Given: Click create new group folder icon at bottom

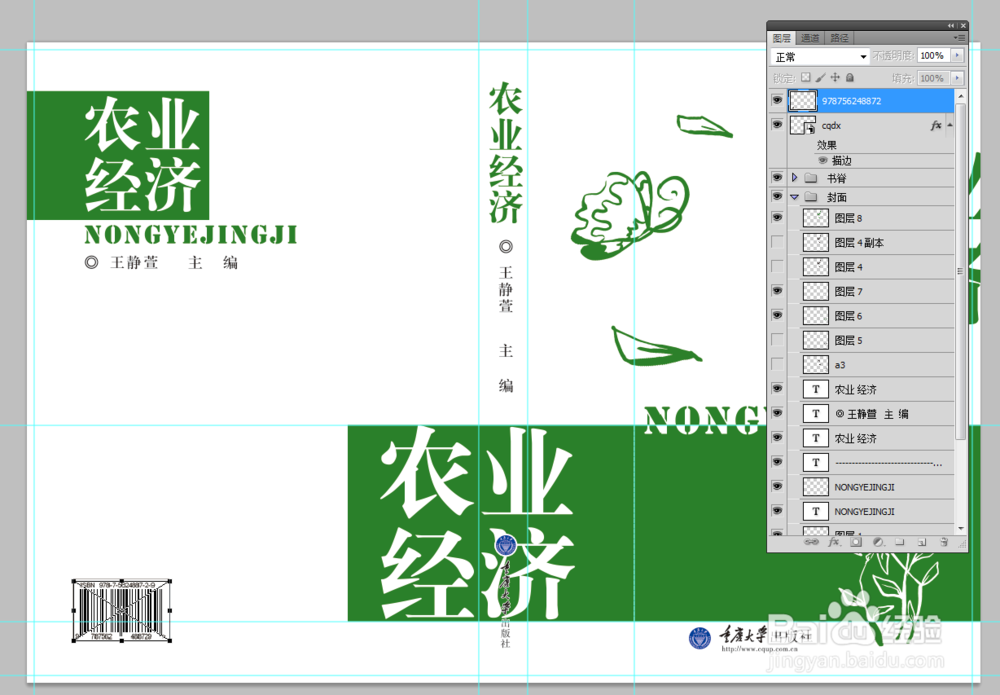Looking at the screenshot, I should point(900,542).
